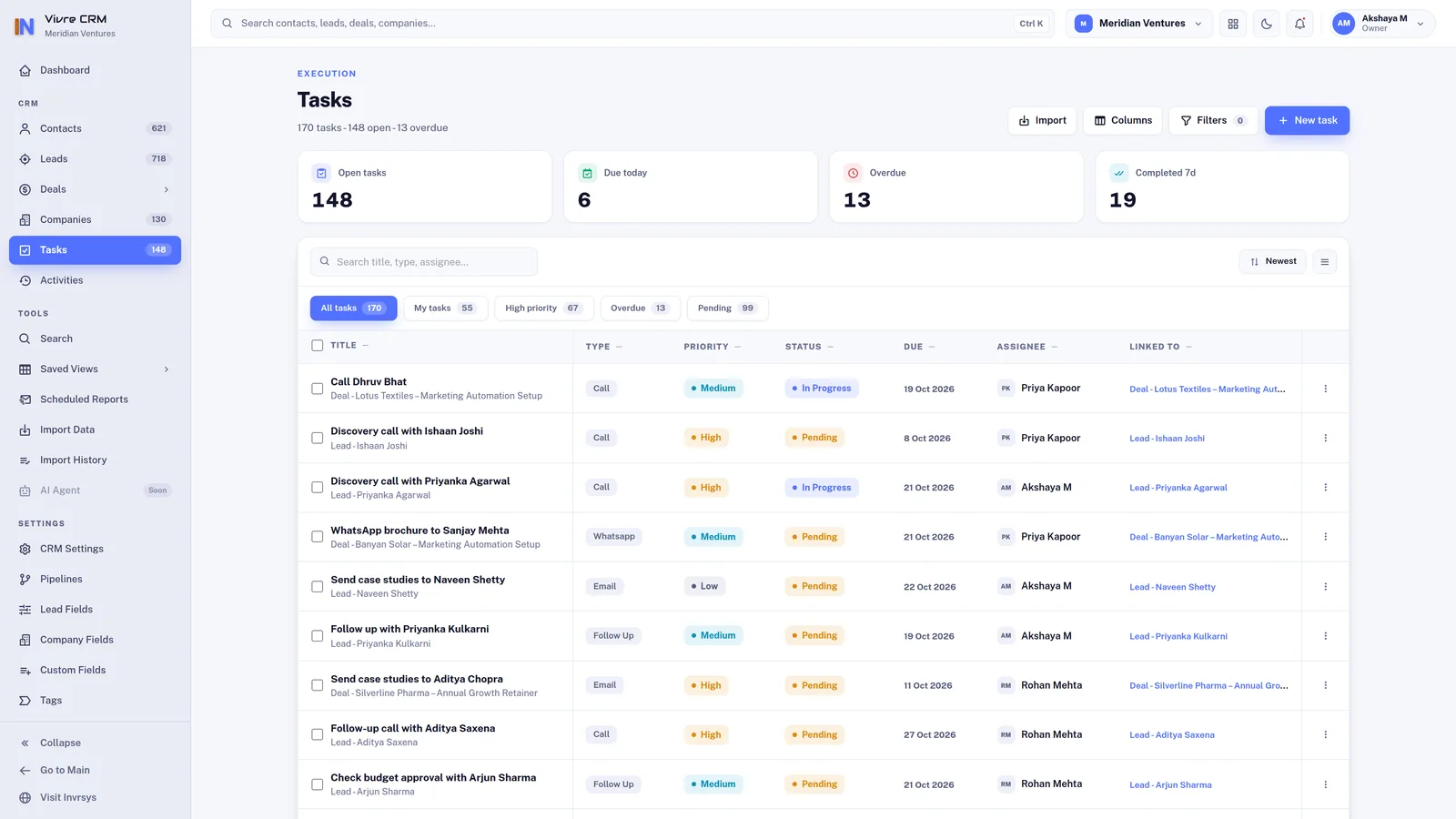Sort by the Priority column header
The width and height of the screenshot is (1456, 819).
(x=712, y=347)
